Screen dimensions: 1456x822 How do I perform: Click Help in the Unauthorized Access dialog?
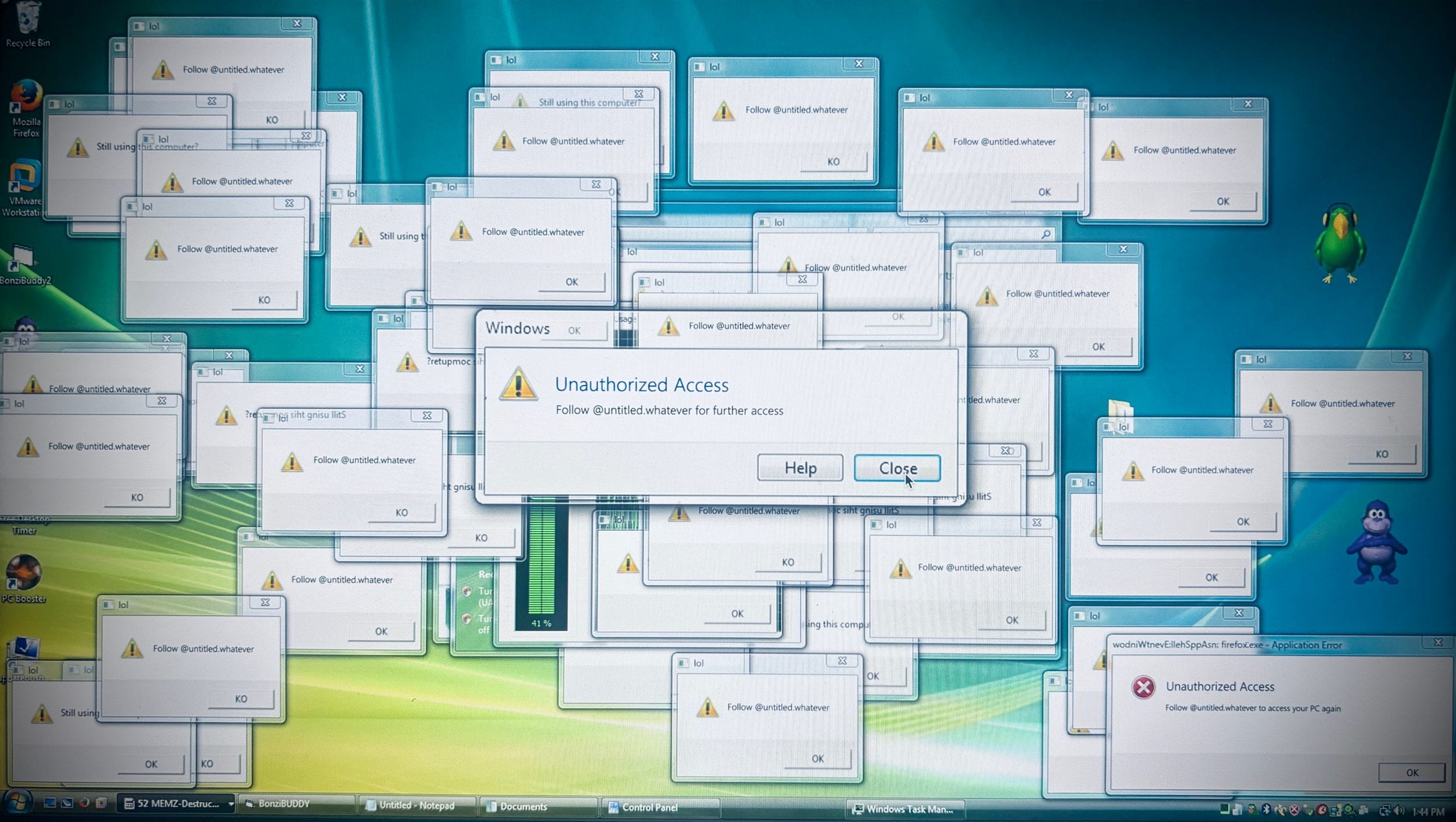point(800,468)
